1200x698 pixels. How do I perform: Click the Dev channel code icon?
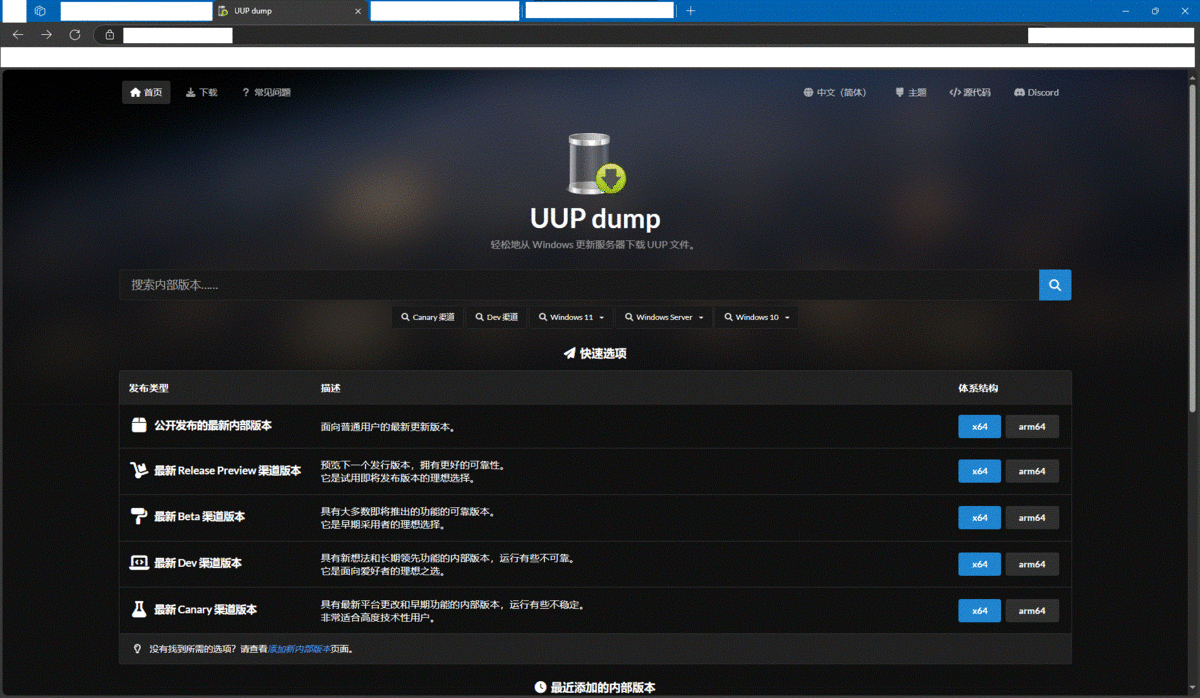139,563
